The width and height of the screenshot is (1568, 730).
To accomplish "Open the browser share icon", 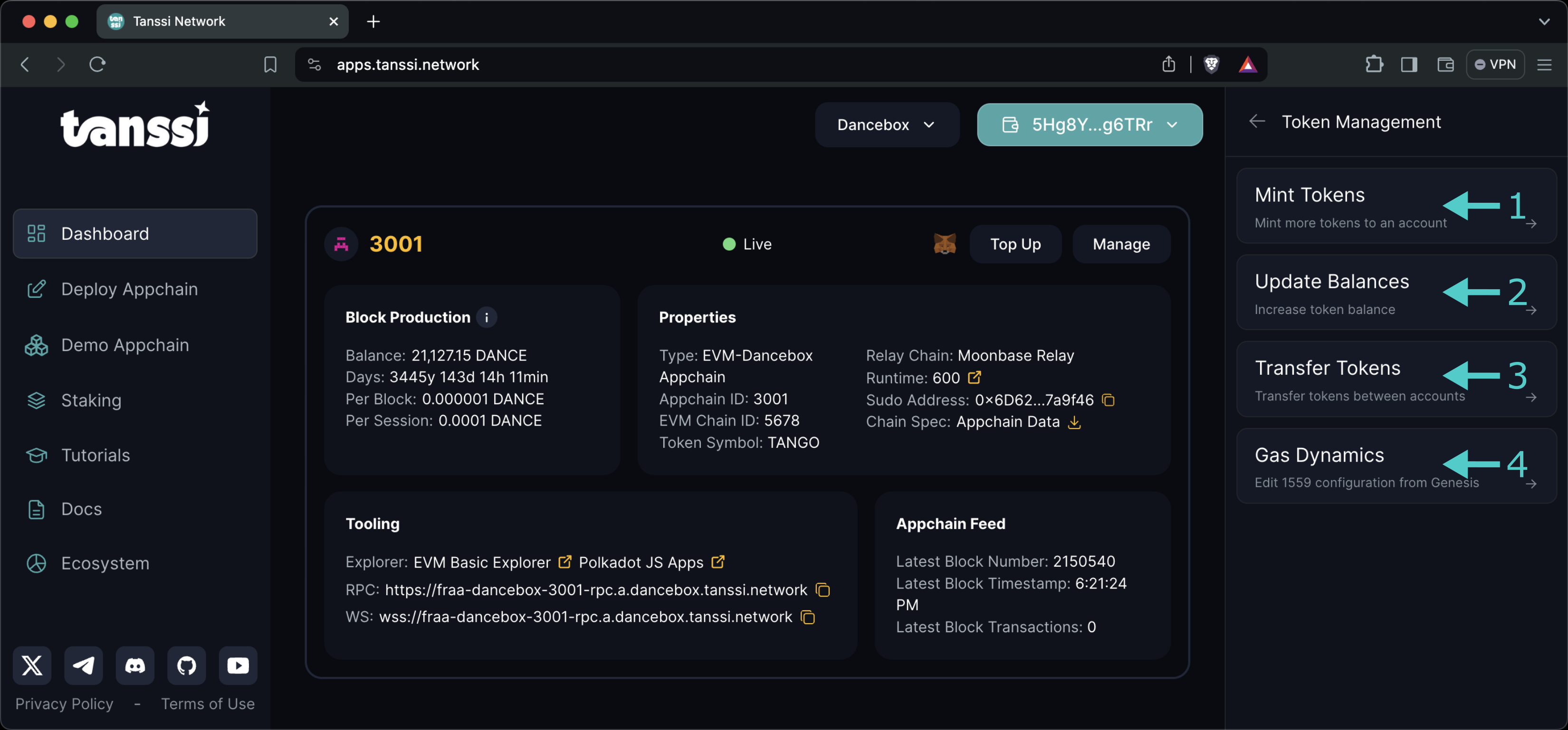I will (1168, 64).
